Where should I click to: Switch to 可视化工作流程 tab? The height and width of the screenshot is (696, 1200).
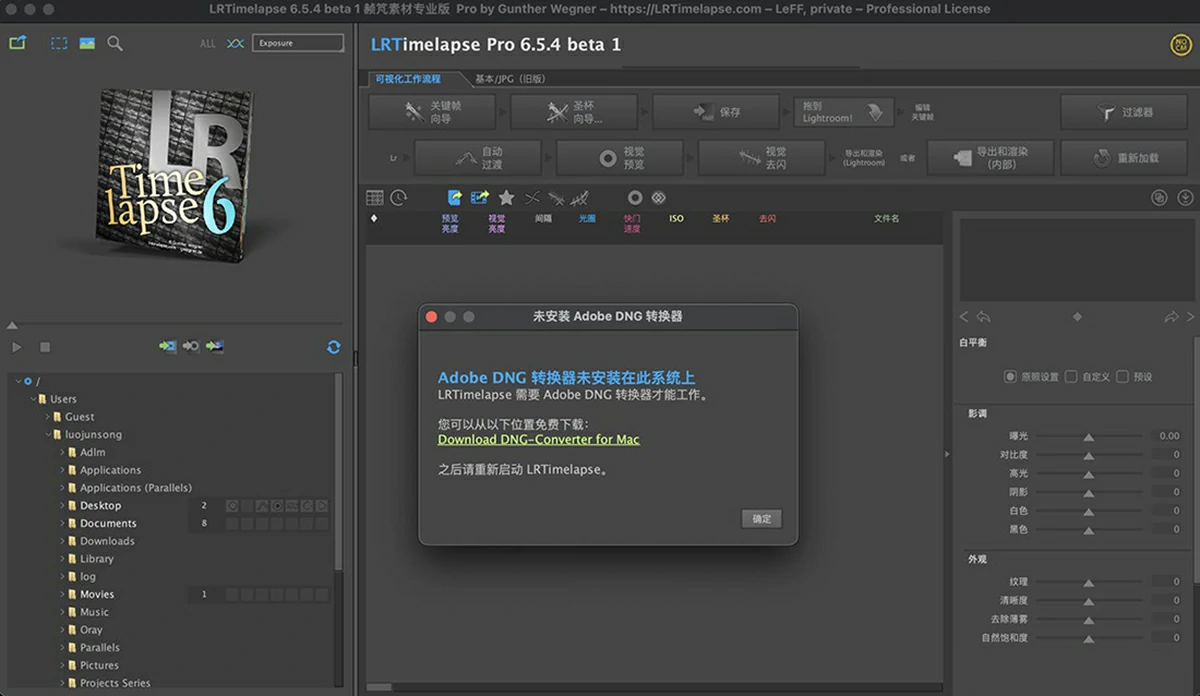[x=408, y=78]
